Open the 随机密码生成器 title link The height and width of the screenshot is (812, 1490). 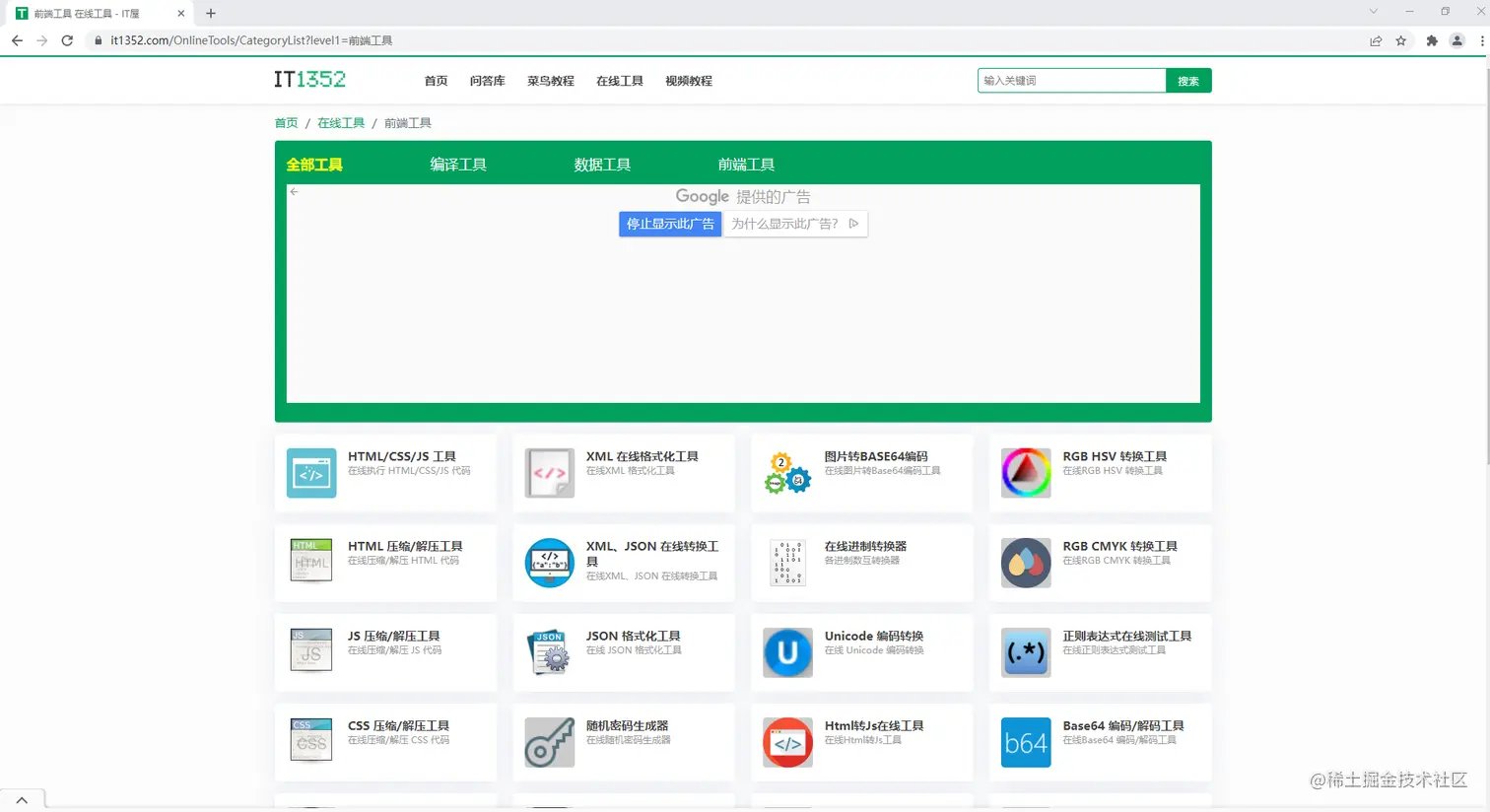coord(627,725)
